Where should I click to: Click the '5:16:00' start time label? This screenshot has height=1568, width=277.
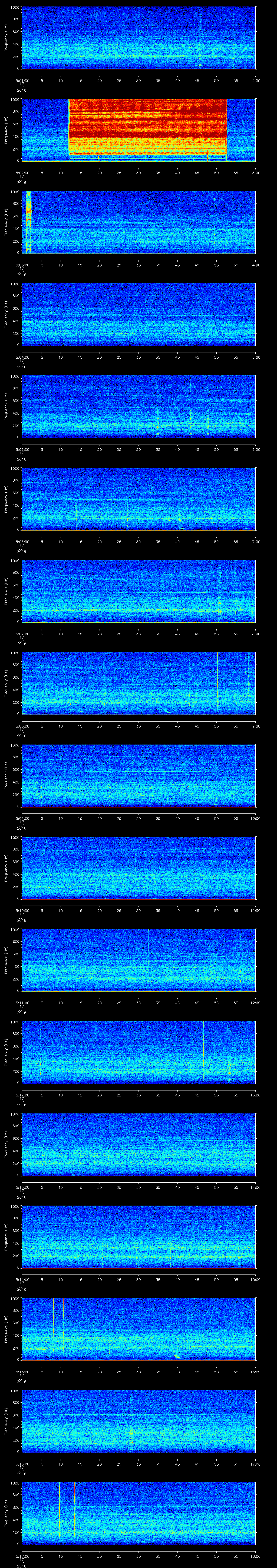click(x=22, y=1463)
